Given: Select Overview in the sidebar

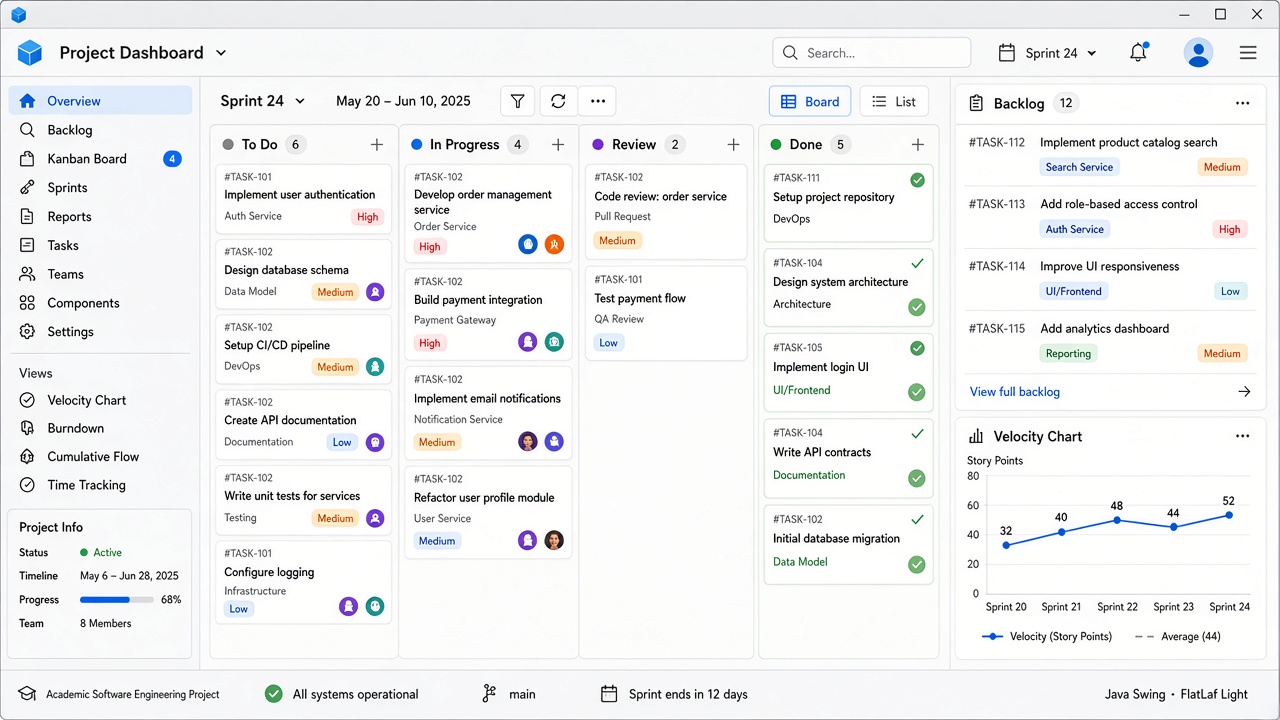Looking at the screenshot, I should tap(100, 101).
